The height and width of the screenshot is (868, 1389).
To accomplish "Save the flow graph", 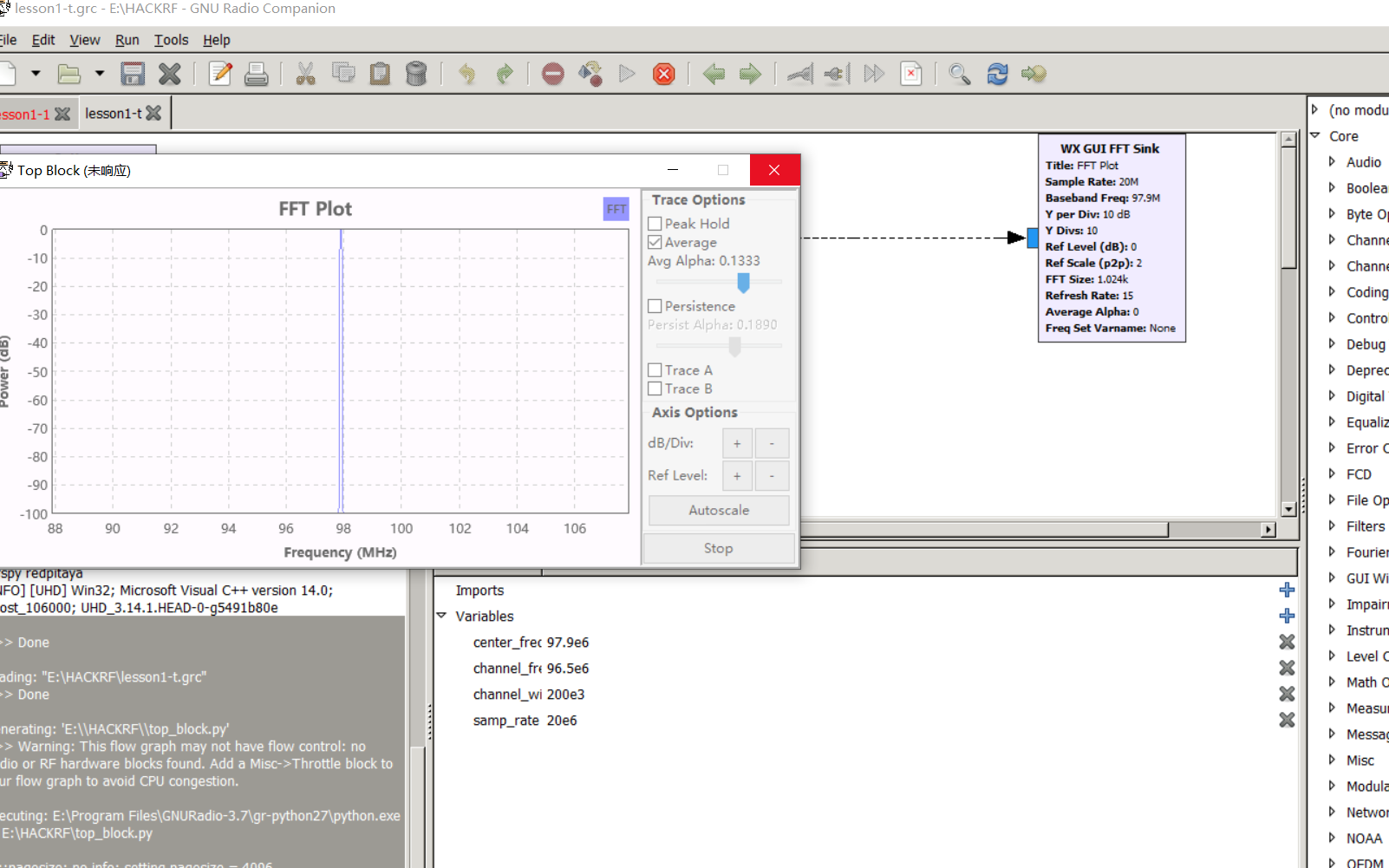I will [132, 74].
